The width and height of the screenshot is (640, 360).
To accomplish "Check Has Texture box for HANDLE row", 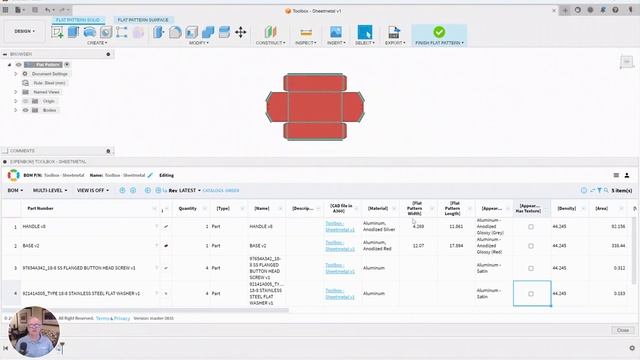I will click(531, 227).
